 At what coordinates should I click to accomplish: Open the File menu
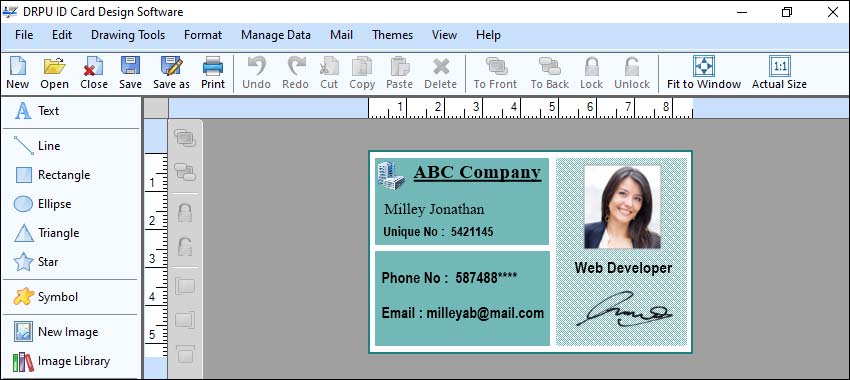coord(24,35)
